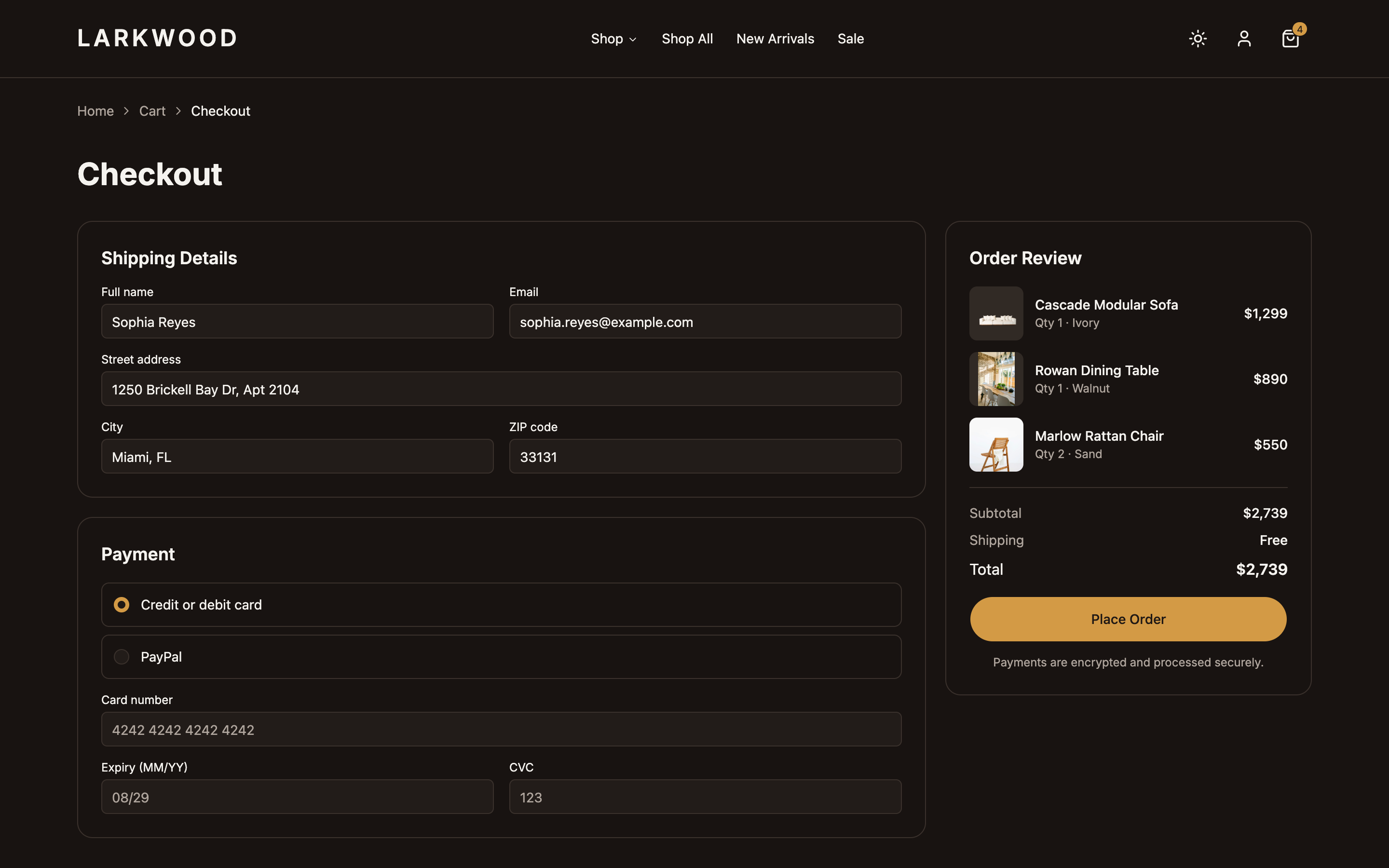Viewport: 1389px width, 868px height.
Task: Click the 'Qty 2 · Sand' text
Action: [x=1068, y=453]
